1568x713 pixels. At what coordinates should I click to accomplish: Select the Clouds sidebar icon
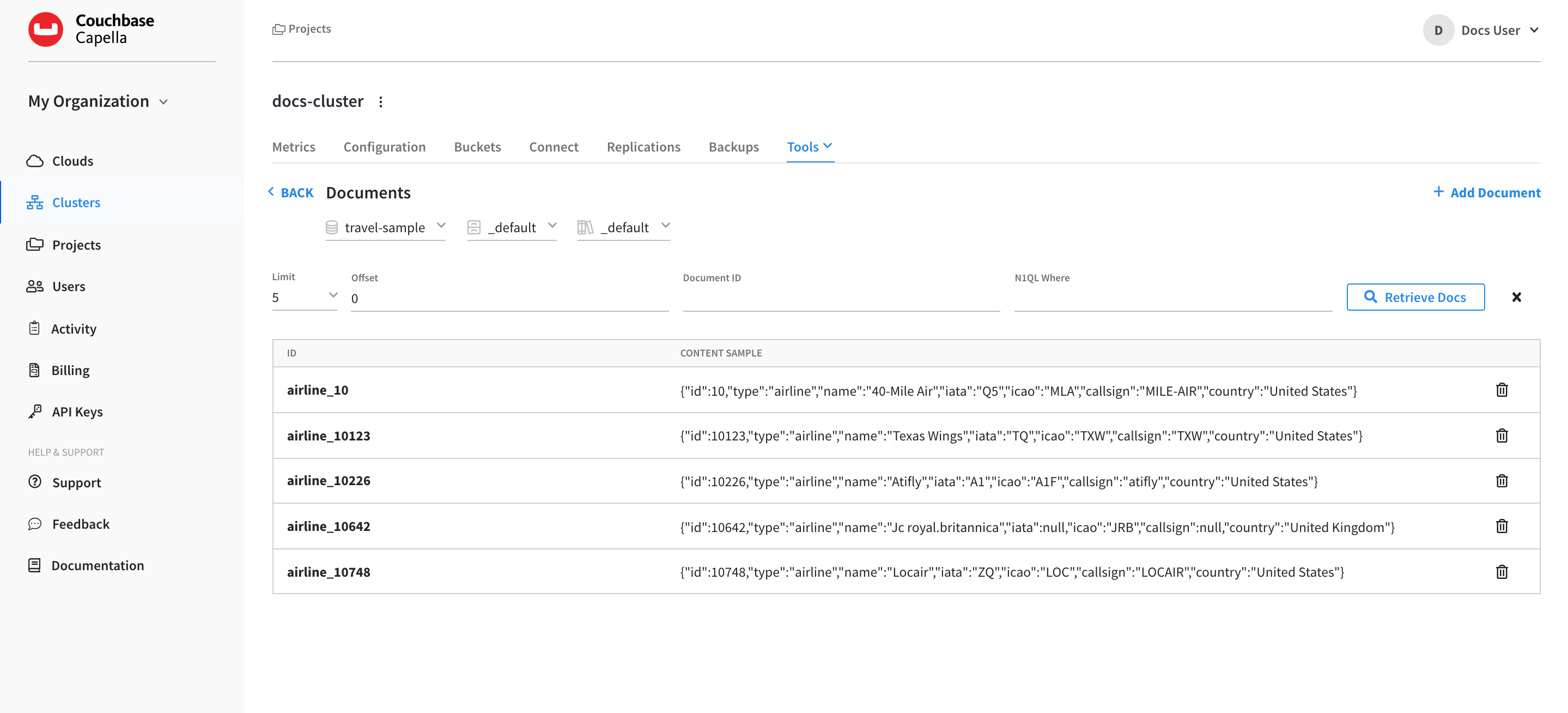click(35, 161)
